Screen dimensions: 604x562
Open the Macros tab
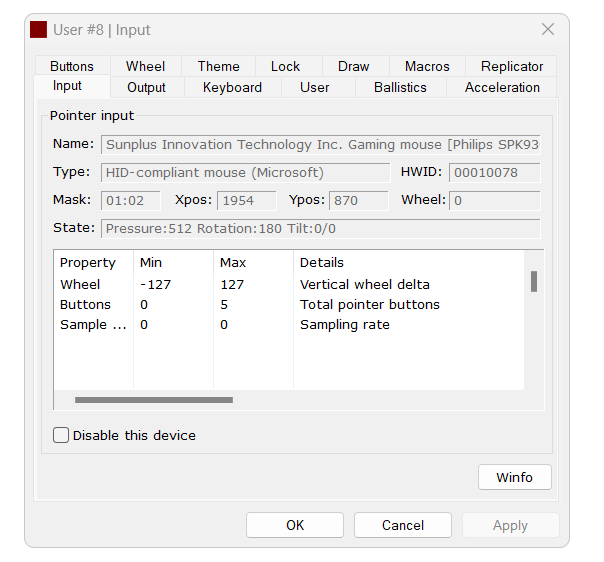[x=427, y=66]
